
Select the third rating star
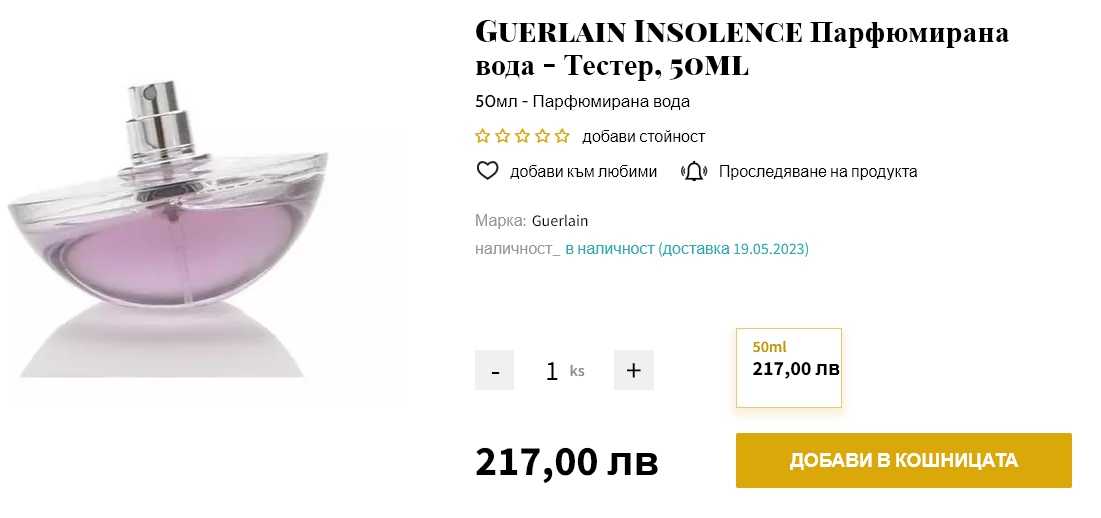point(522,136)
